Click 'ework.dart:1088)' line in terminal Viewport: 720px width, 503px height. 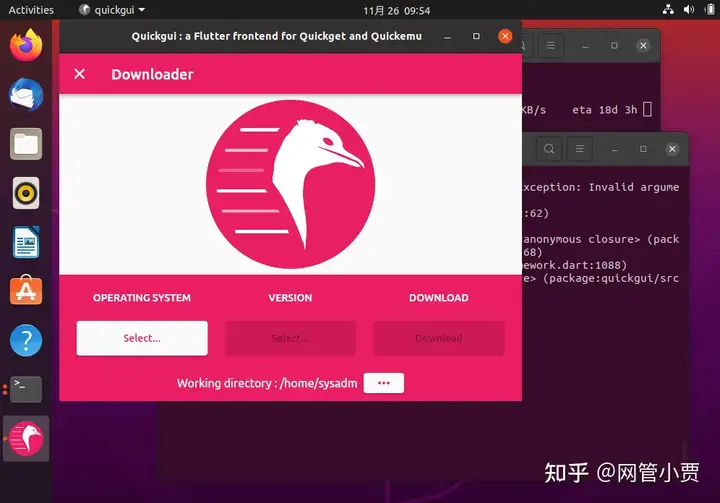click(574, 265)
